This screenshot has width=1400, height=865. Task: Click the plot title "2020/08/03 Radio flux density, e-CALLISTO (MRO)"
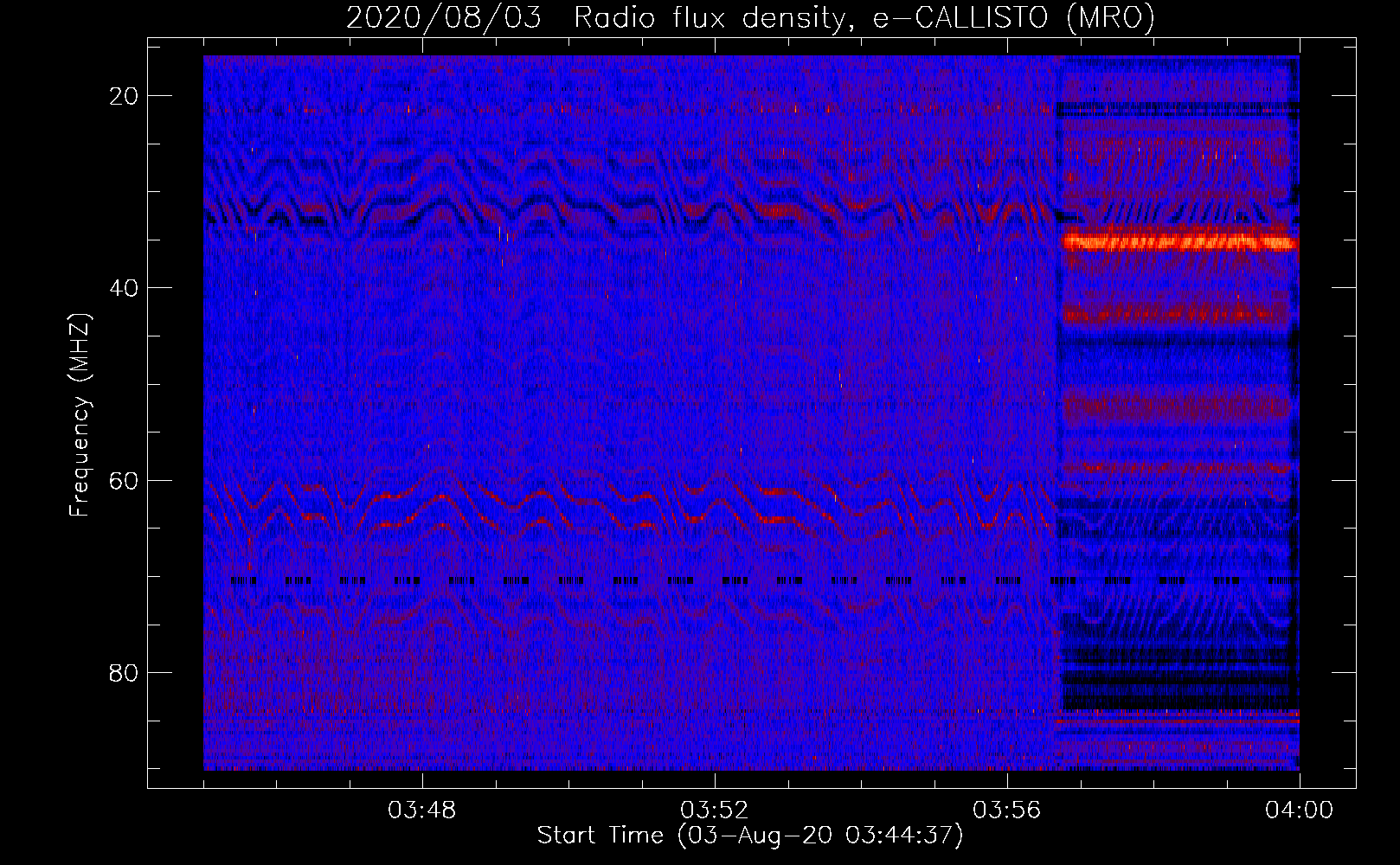pos(750,17)
